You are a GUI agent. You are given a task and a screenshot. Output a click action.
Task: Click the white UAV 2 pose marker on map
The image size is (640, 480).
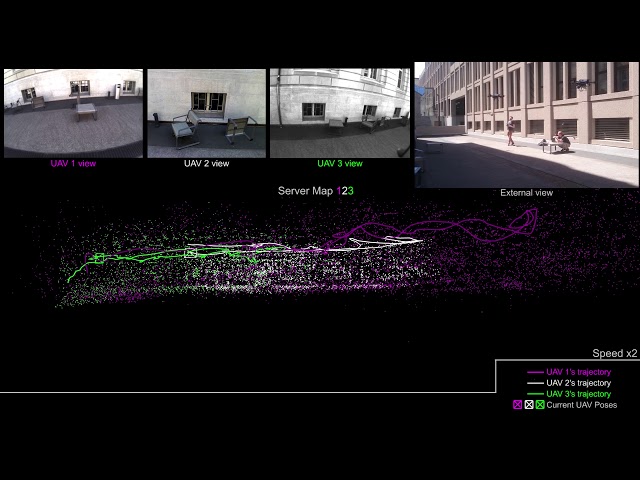coord(191,253)
